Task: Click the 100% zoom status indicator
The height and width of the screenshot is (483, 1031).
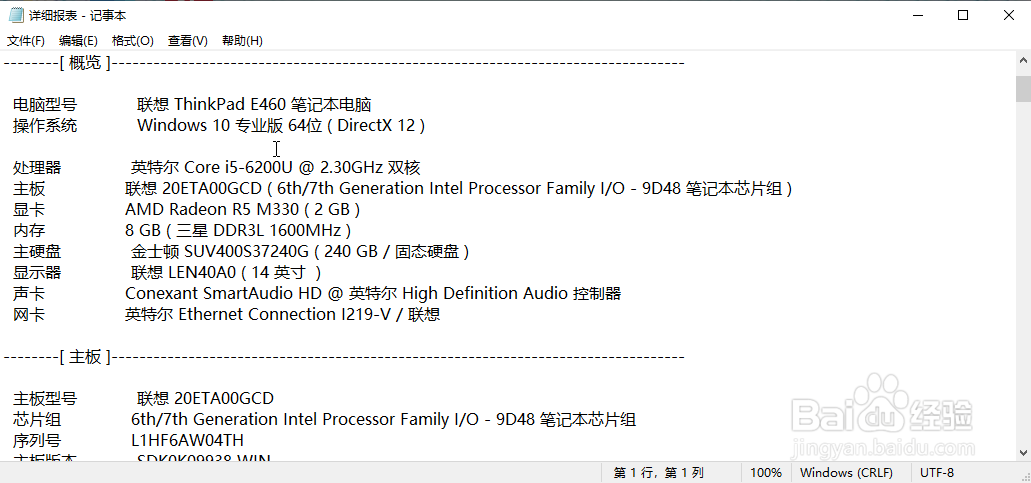Action: (766, 472)
